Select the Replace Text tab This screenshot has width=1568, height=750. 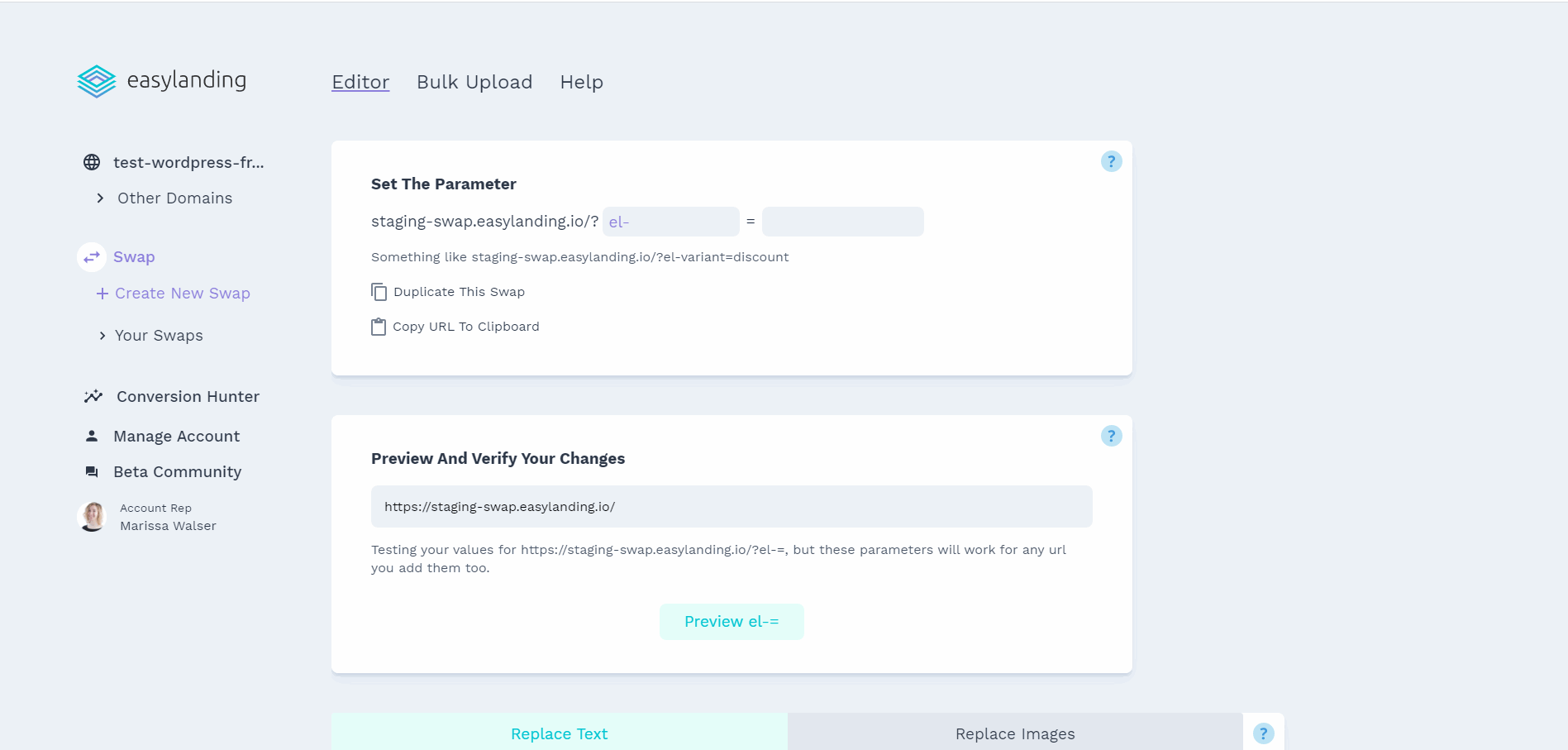pyautogui.click(x=560, y=733)
